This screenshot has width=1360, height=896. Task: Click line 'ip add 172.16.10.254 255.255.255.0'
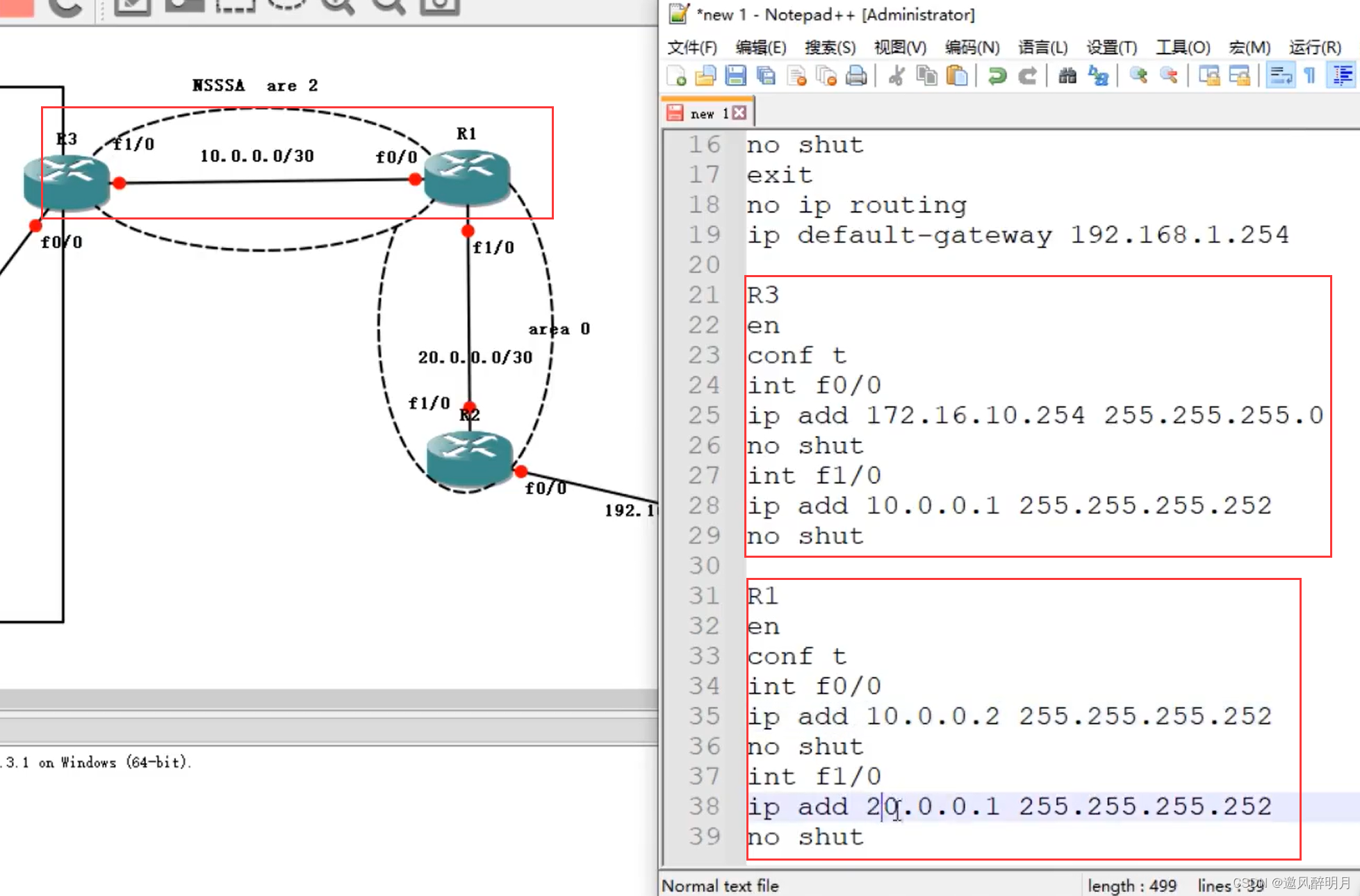1035,415
